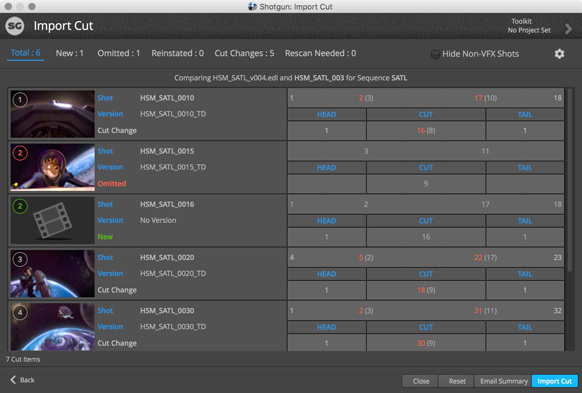Enable the Hide Non-VFX Shots checkbox

tap(435, 54)
